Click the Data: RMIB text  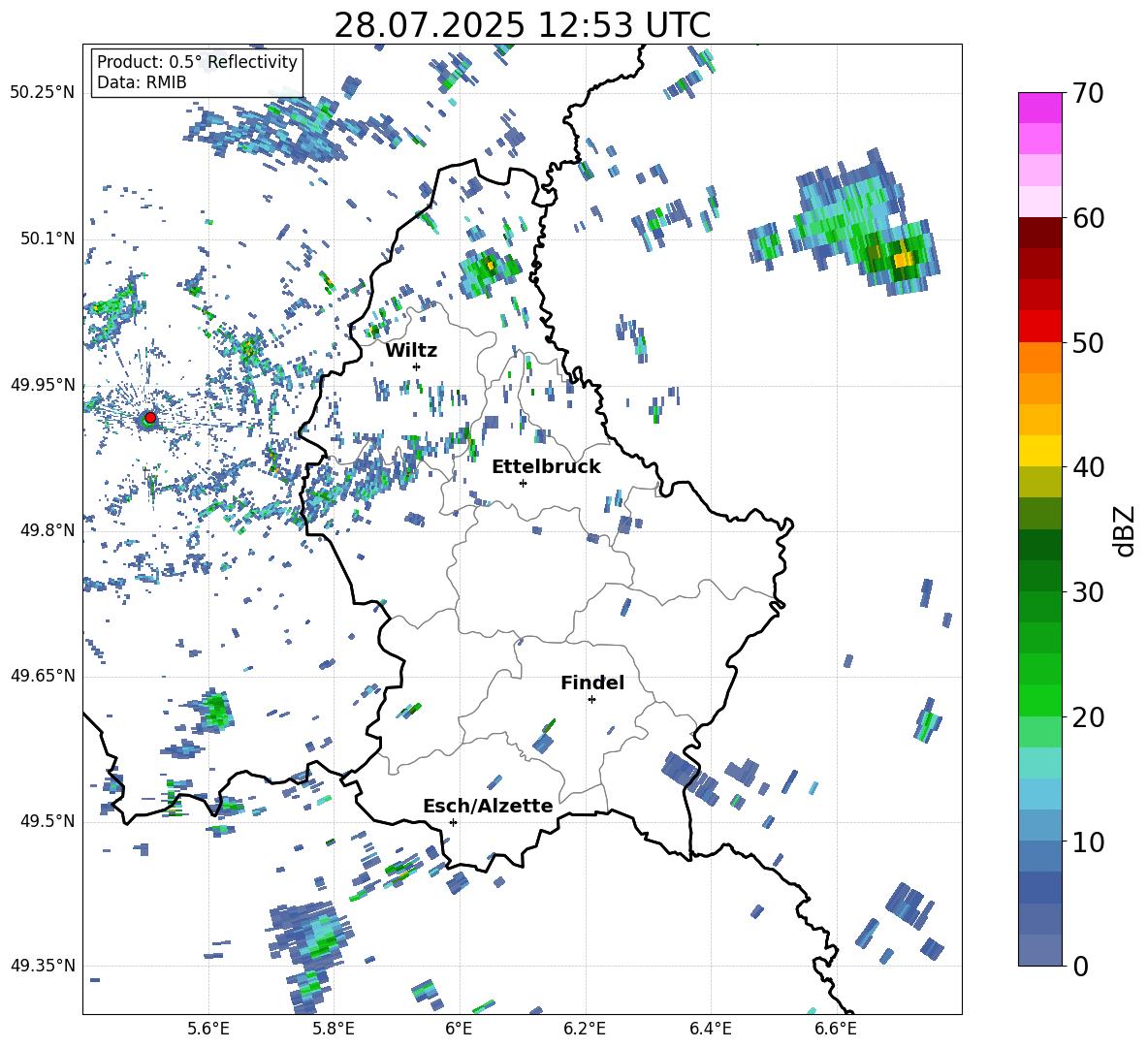(x=142, y=82)
